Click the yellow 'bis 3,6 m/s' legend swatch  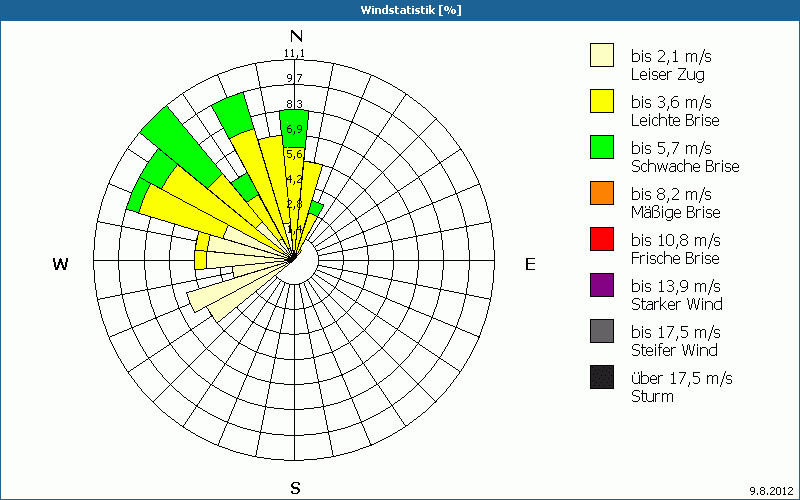point(602,101)
